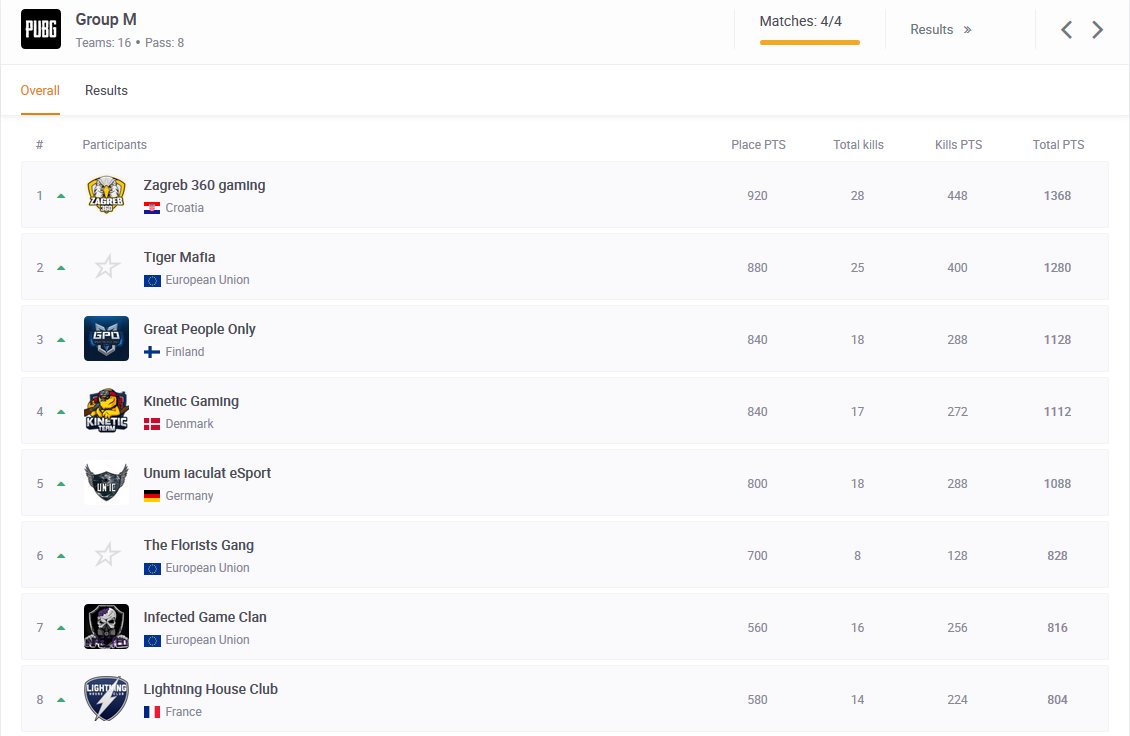Select the Overall tab
The height and width of the screenshot is (736, 1130).
(x=40, y=90)
